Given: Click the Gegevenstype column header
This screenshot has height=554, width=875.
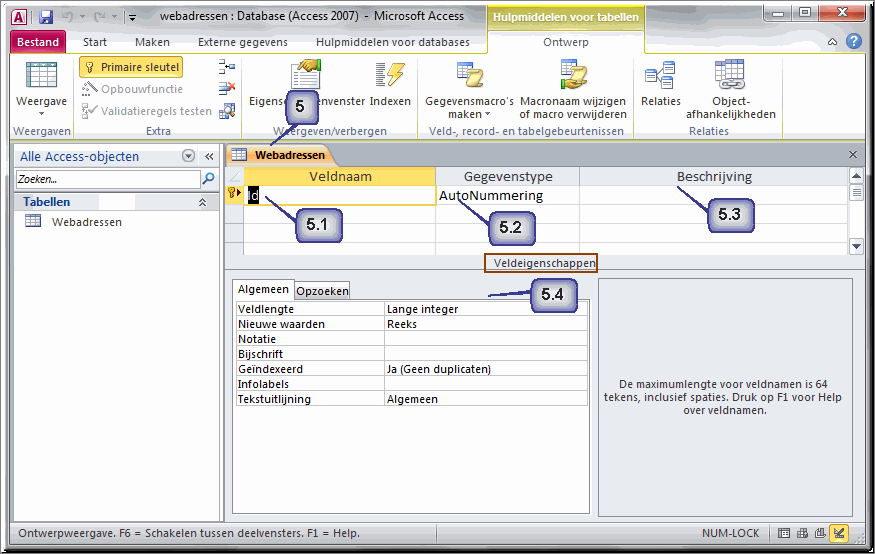Looking at the screenshot, I should click(508, 176).
